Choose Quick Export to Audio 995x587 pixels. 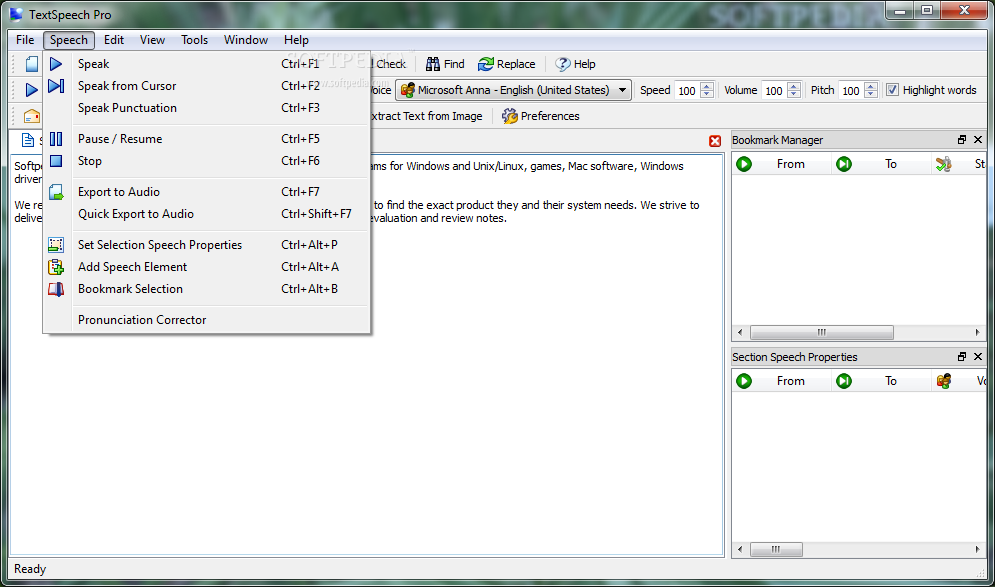[x=207, y=214]
